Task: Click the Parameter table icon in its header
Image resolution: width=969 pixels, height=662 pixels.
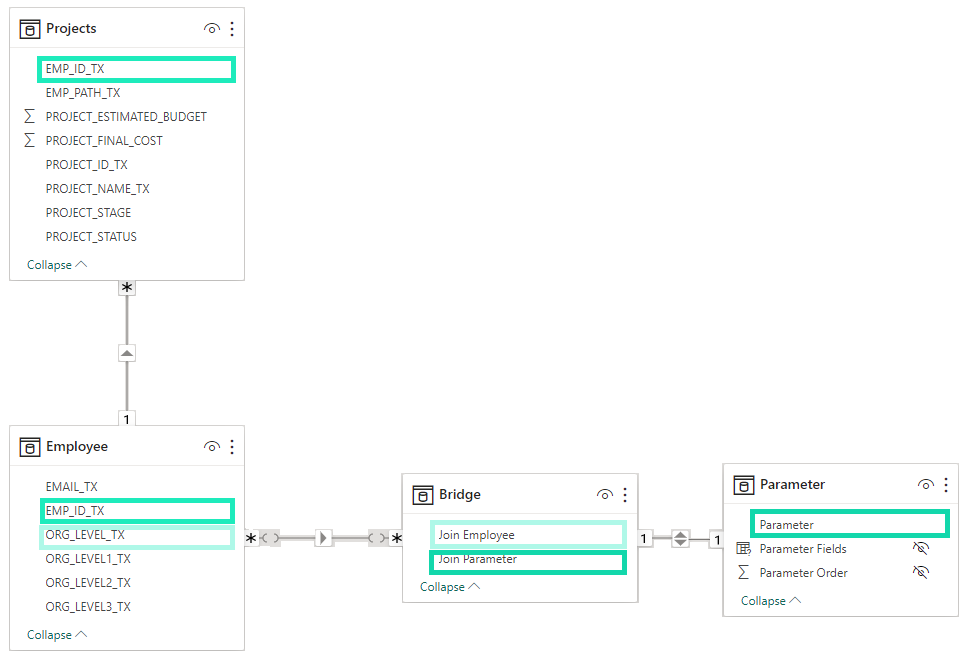Action: click(x=744, y=484)
